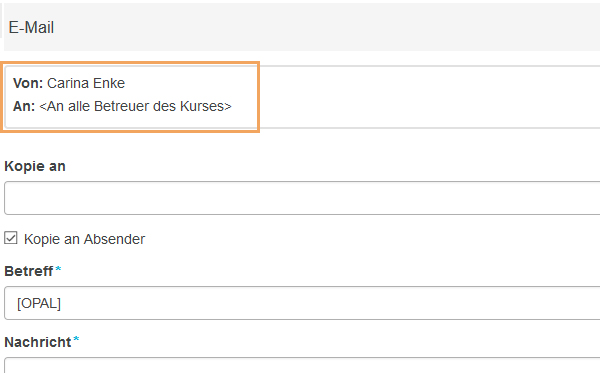Click the E-Mail heading title
Screen dimensions: 600x373
click(31, 28)
